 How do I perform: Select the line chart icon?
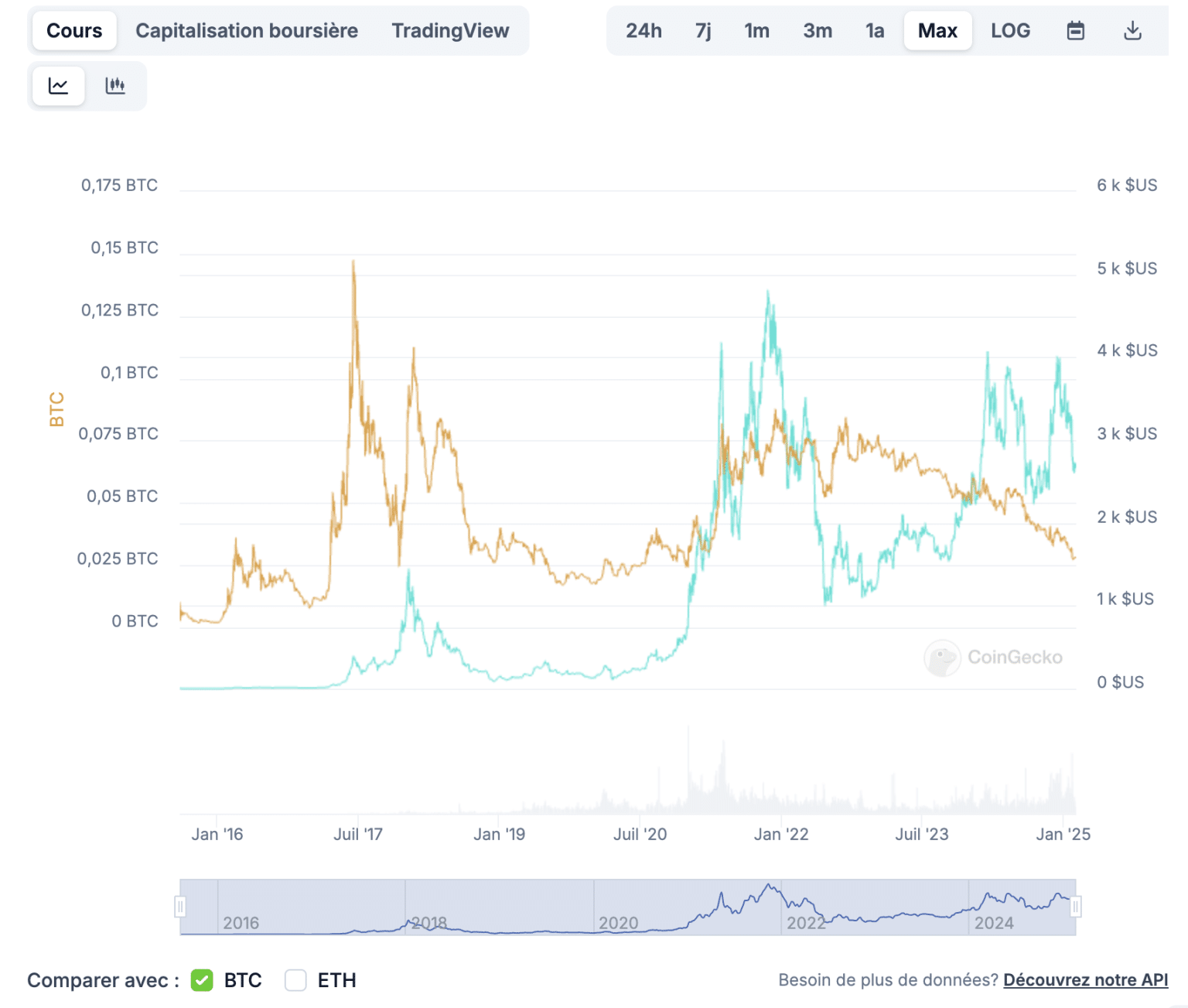point(58,86)
